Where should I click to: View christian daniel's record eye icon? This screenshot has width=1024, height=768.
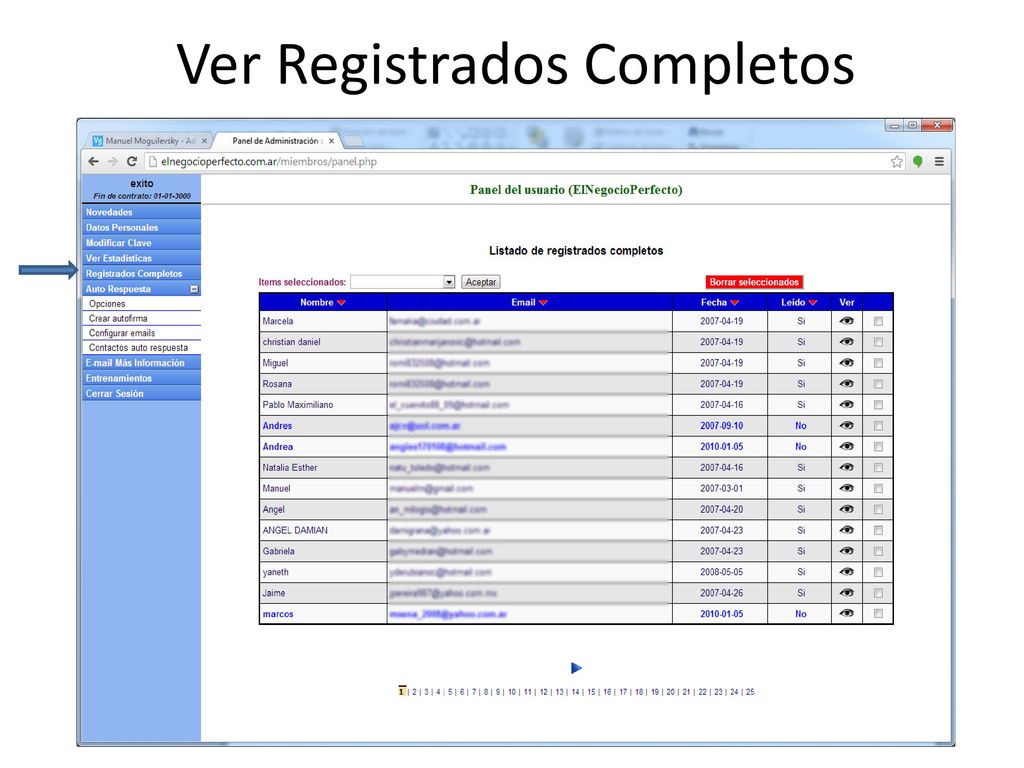(x=847, y=342)
